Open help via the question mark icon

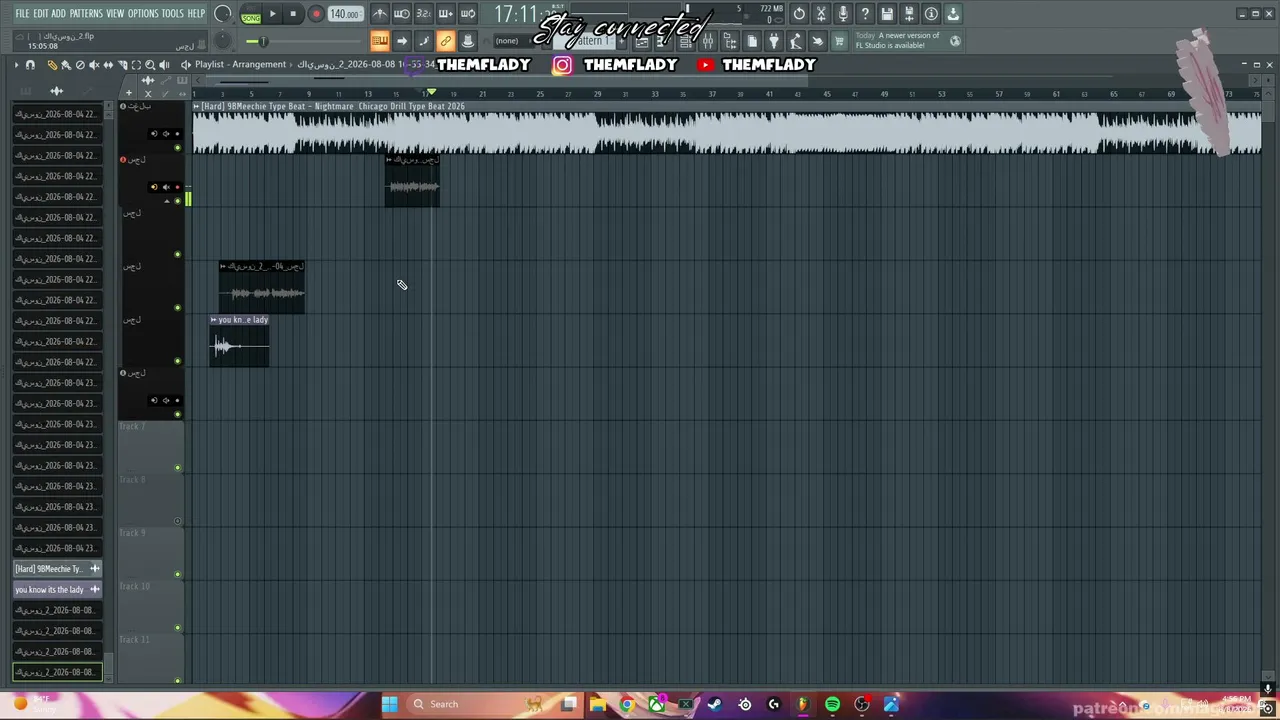tap(865, 14)
